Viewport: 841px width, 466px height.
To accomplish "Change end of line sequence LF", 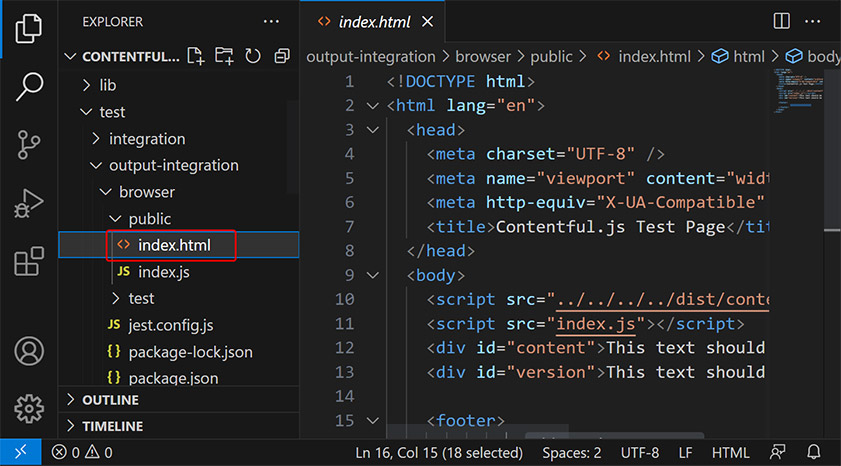I will click(x=685, y=453).
